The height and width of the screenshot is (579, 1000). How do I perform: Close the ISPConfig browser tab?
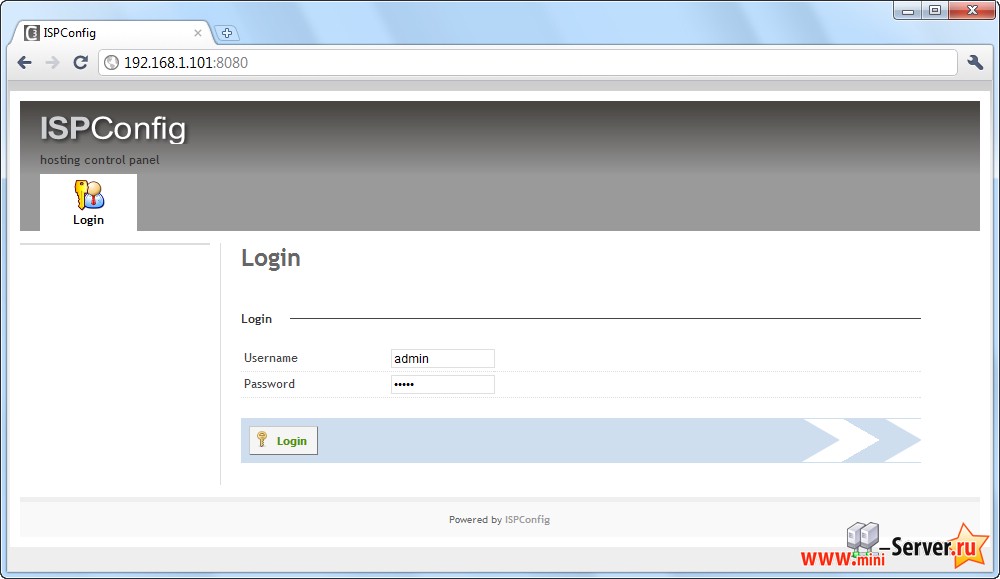tap(198, 33)
